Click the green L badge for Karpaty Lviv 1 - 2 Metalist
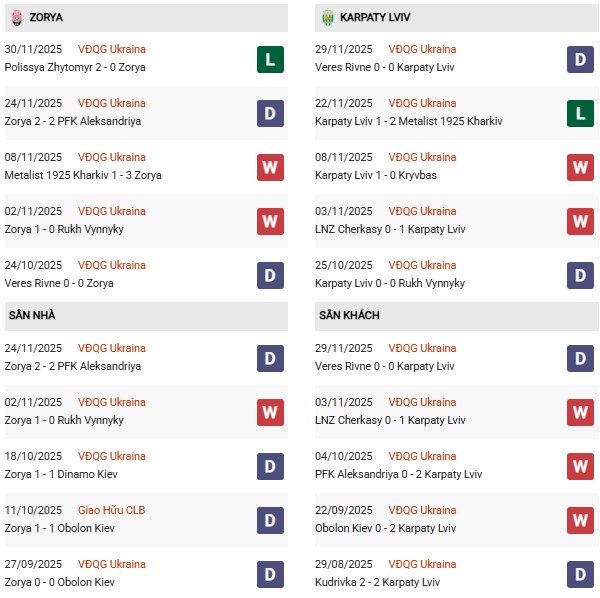 pyautogui.click(x=581, y=113)
